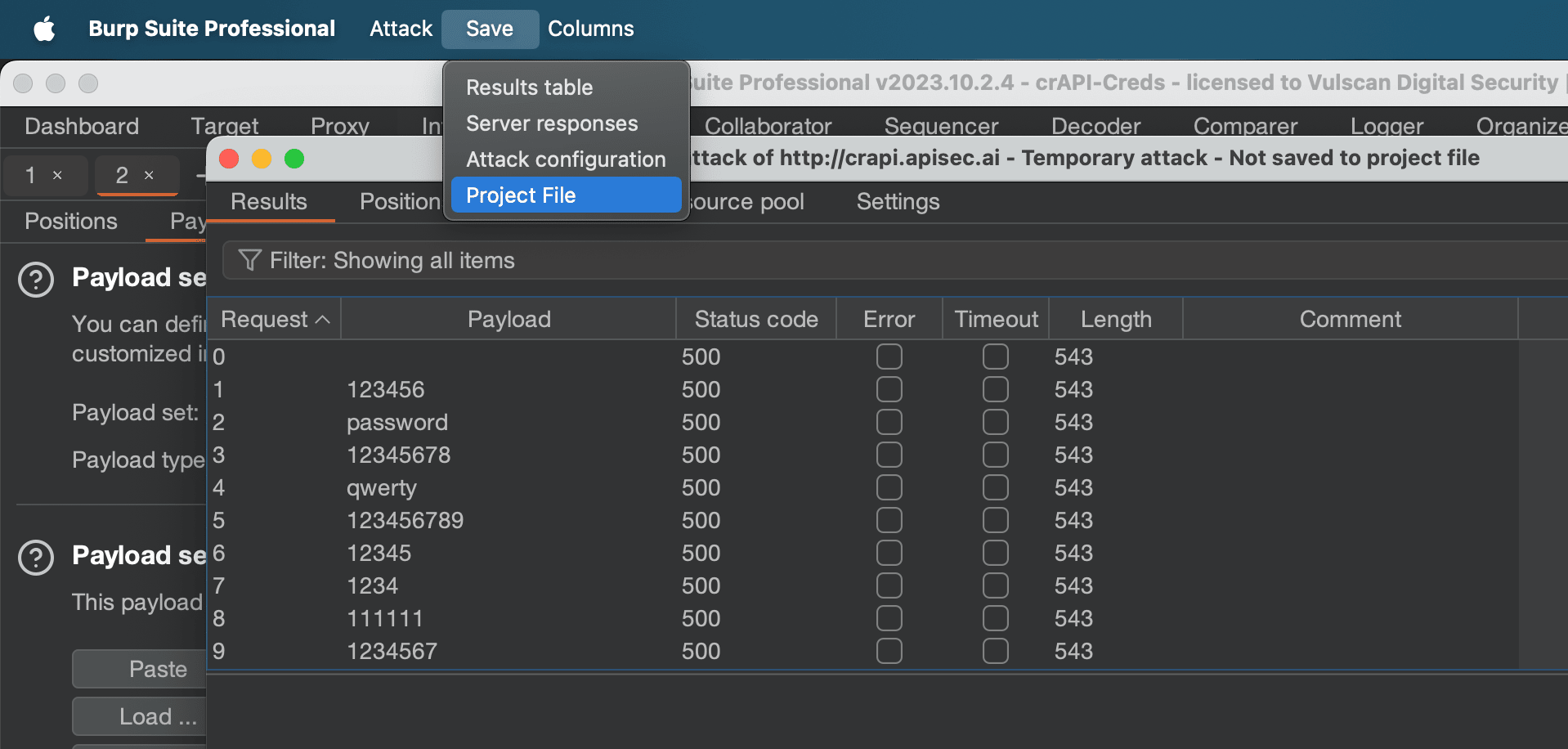Image resolution: width=1568 pixels, height=749 pixels.
Task: Sort by Comment column header
Action: pos(1351,319)
